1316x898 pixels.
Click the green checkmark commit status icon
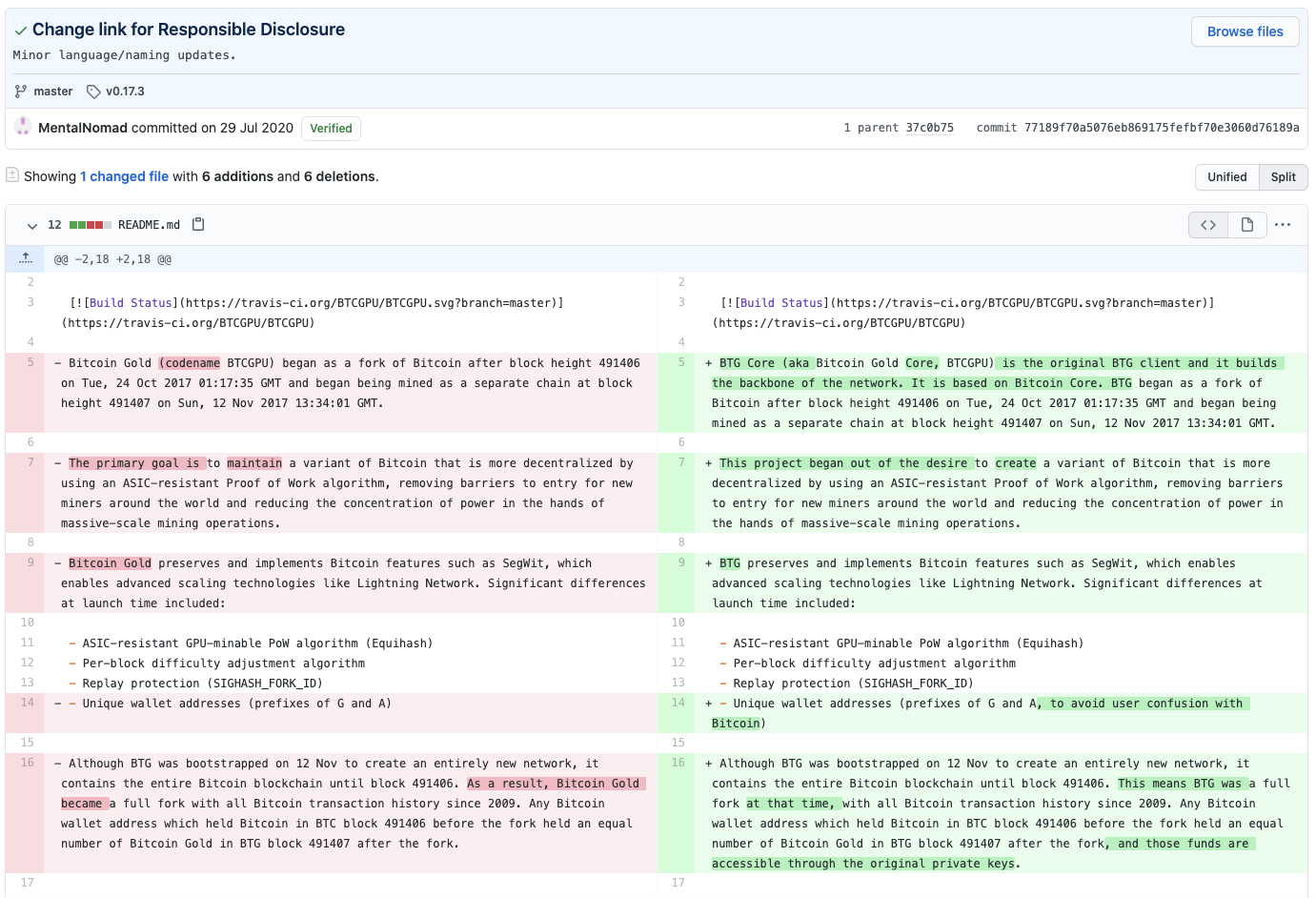point(20,31)
